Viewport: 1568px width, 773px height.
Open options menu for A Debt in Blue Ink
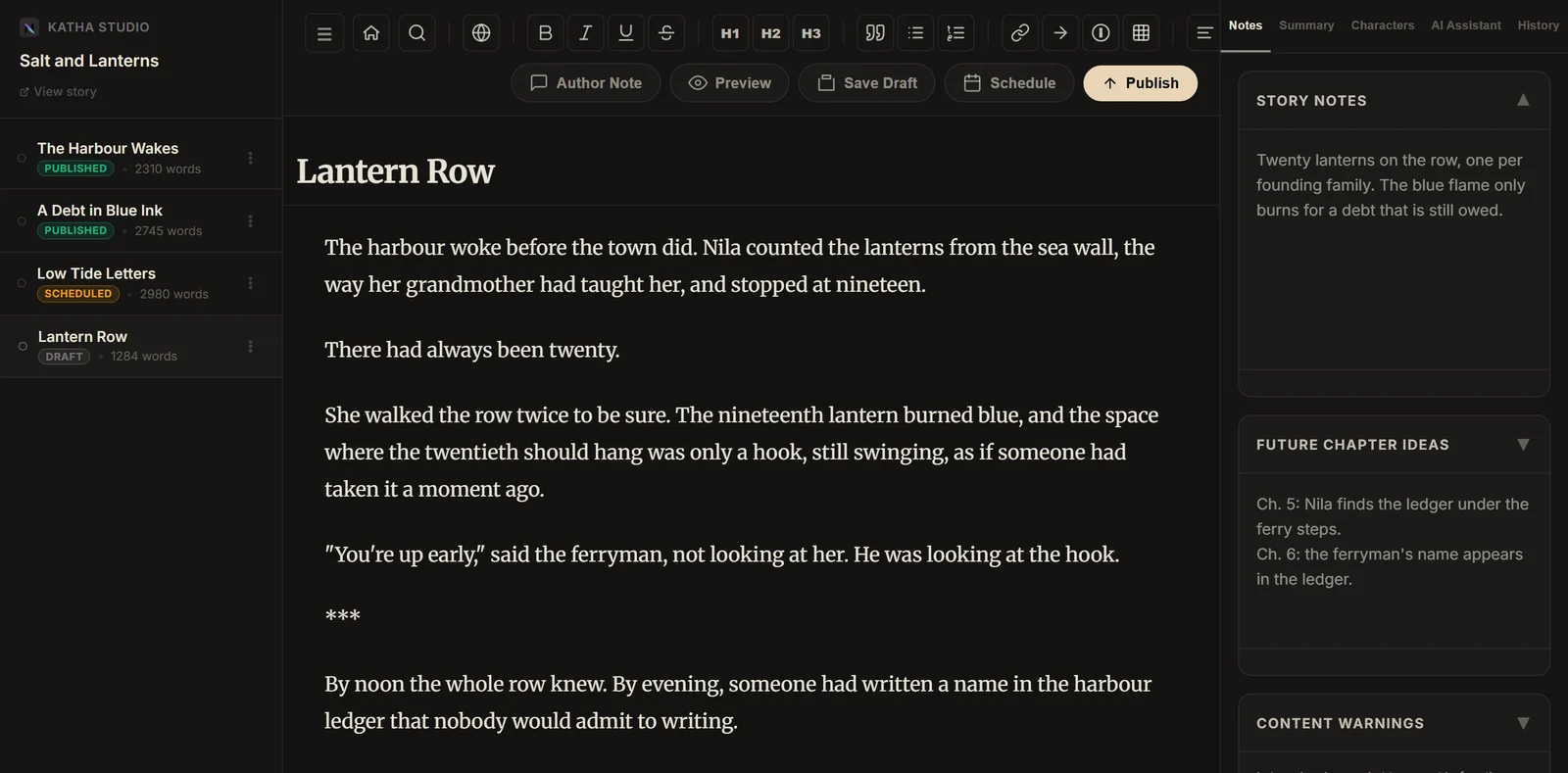250,220
